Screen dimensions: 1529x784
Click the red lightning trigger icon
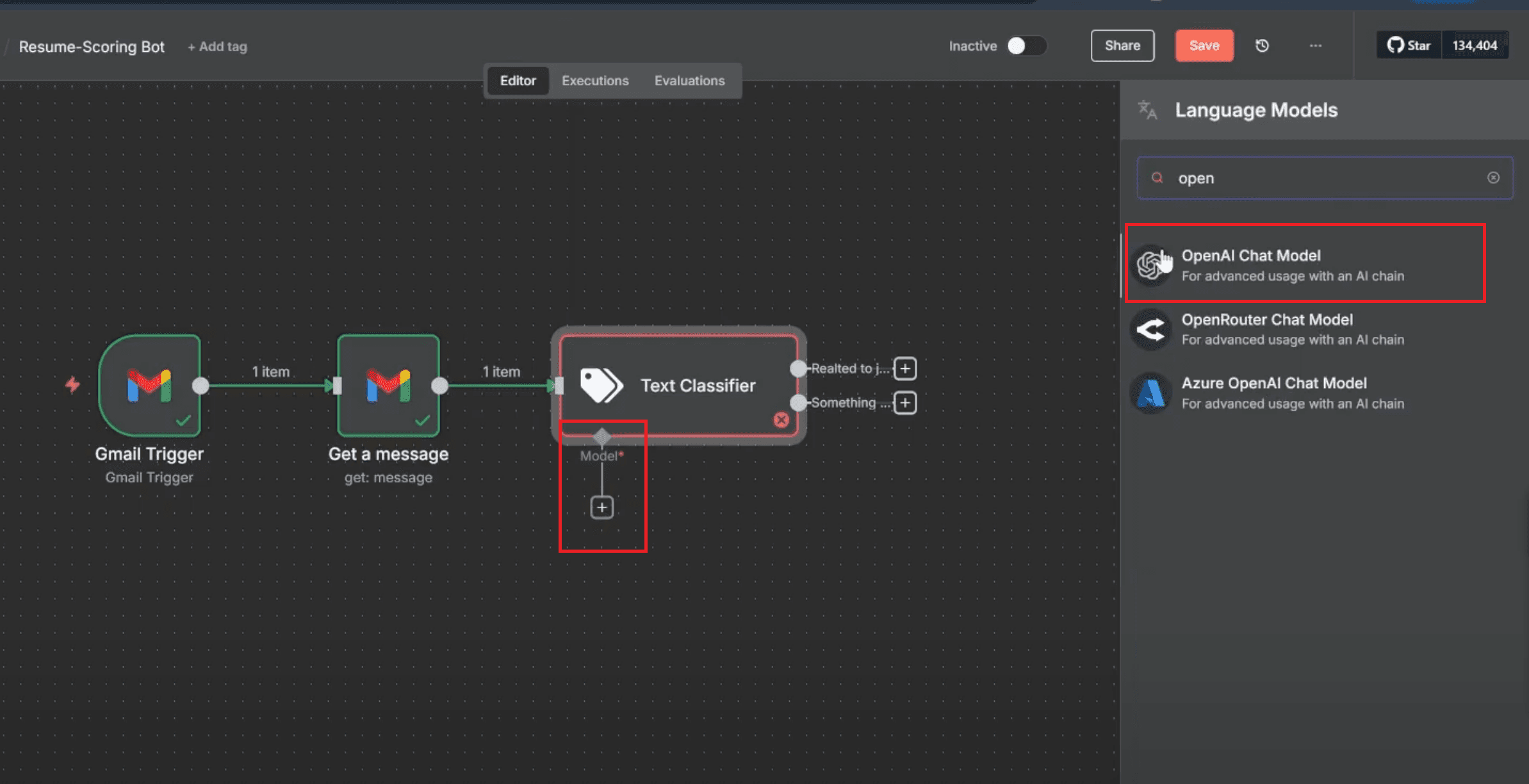click(x=72, y=385)
